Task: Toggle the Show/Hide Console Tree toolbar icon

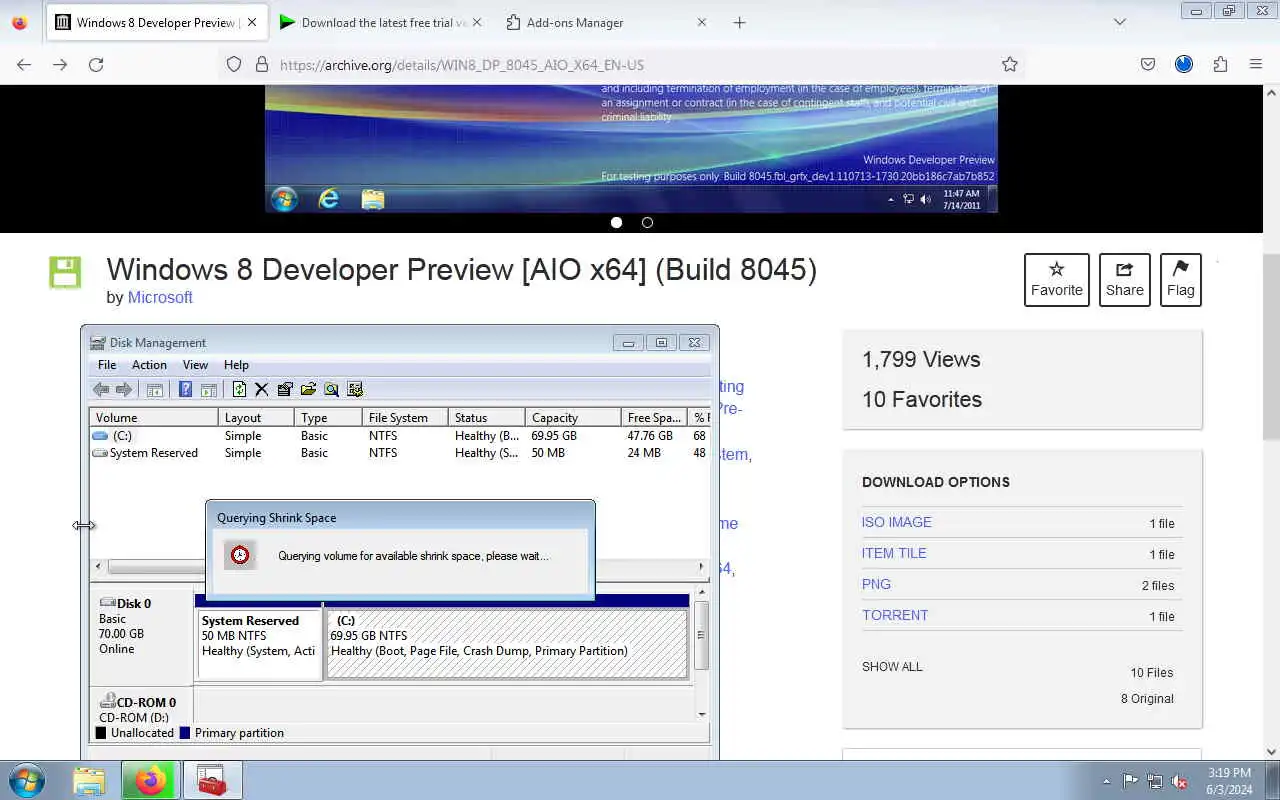Action: (x=155, y=389)
